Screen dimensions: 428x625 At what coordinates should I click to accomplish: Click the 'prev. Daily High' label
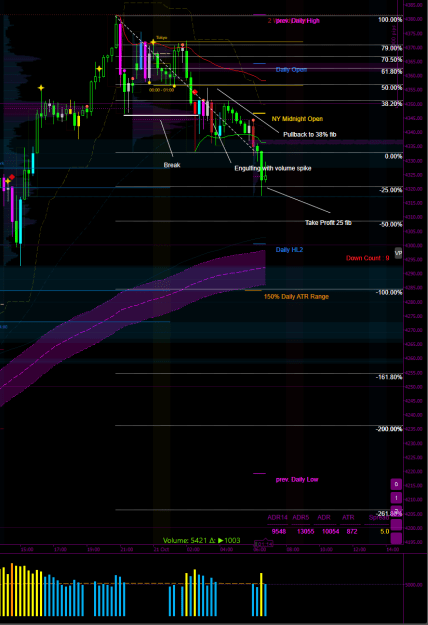pyautogui.click(x=297, y=21)
